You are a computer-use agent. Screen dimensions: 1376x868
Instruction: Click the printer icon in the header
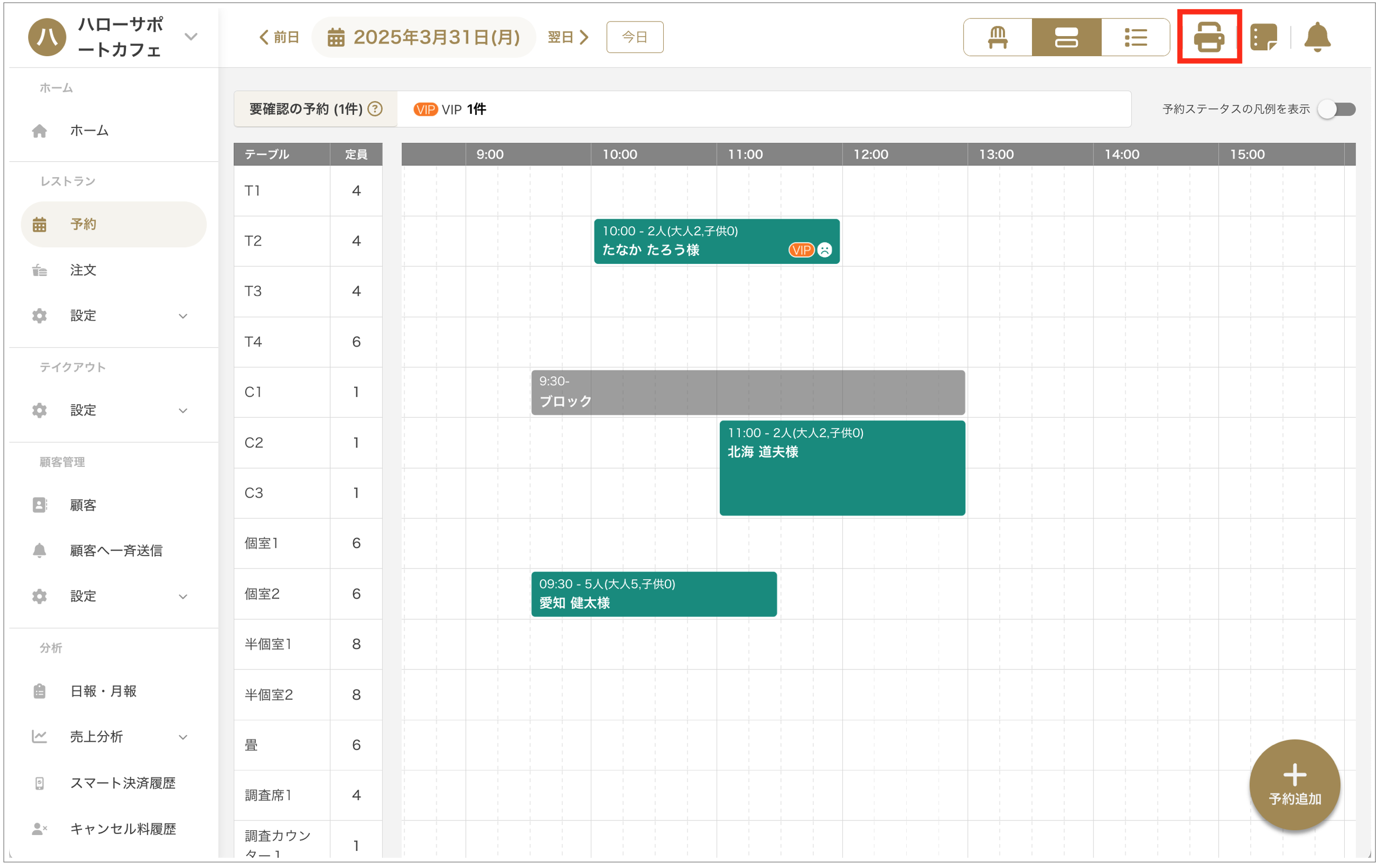(1209, 37)
